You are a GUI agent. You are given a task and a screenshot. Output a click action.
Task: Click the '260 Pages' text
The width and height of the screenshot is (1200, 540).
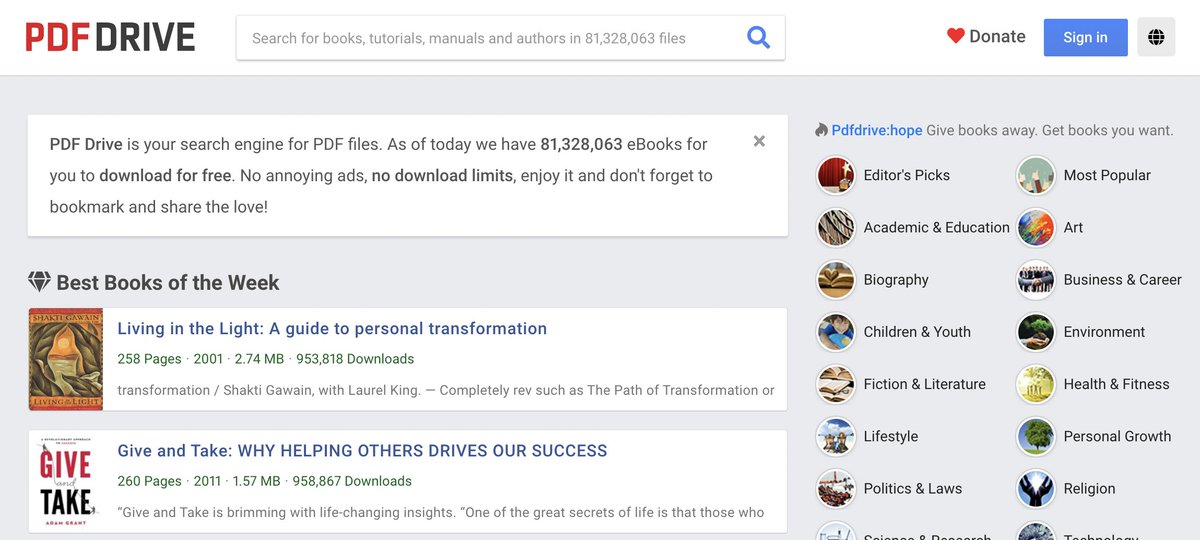pos(150,481)
